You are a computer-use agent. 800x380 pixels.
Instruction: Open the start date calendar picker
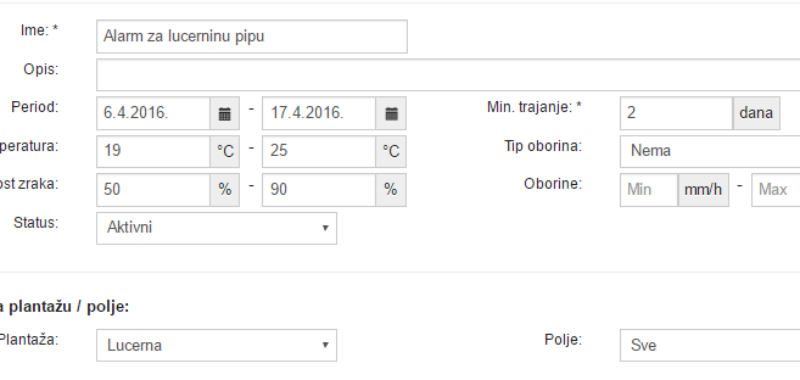point(224,113)
